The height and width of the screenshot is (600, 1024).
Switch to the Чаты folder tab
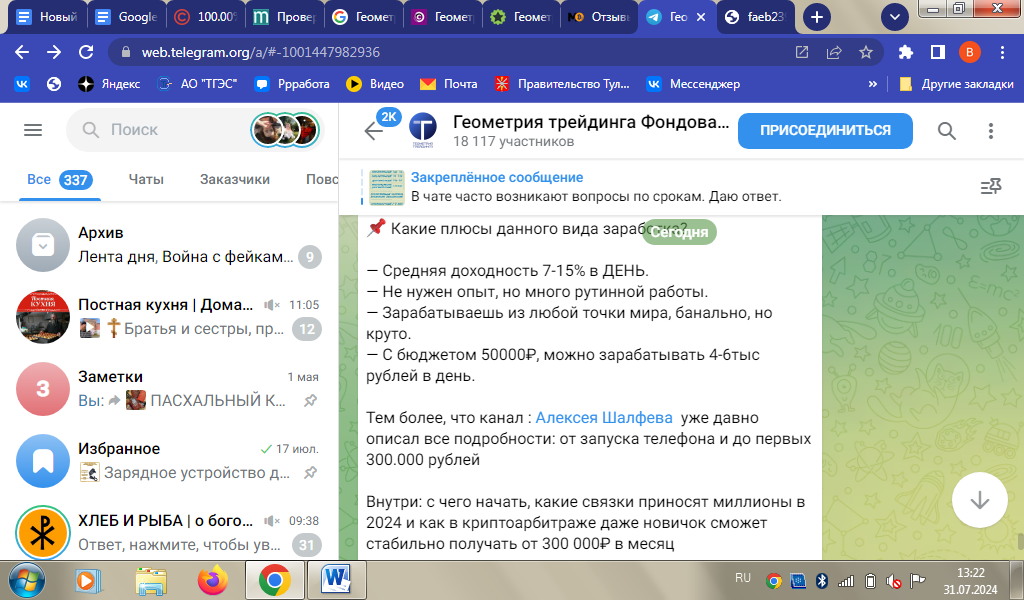coord(146,180)
